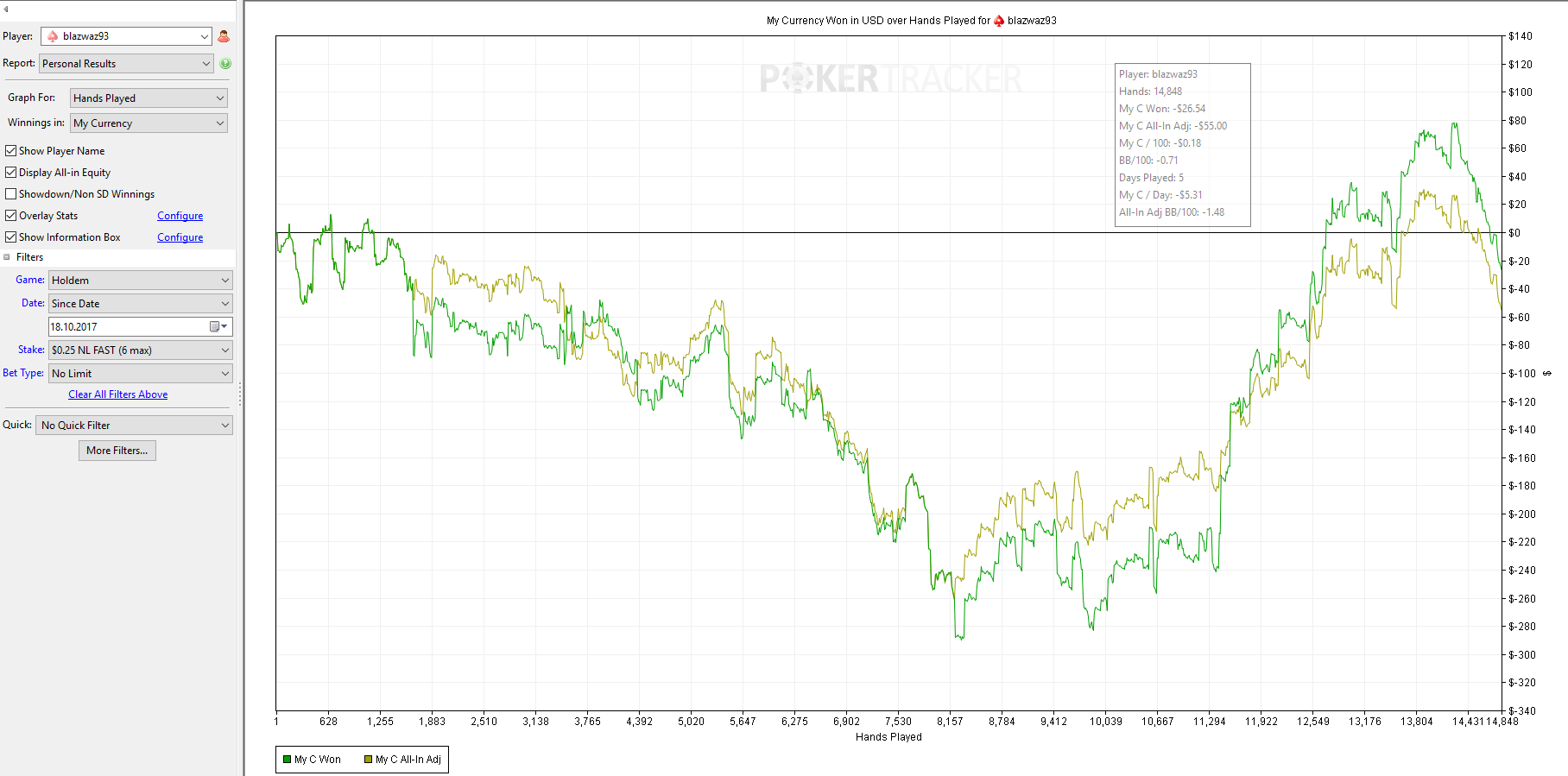Click the collapse arrow at the sidebar top

click(x=6, y=9)
